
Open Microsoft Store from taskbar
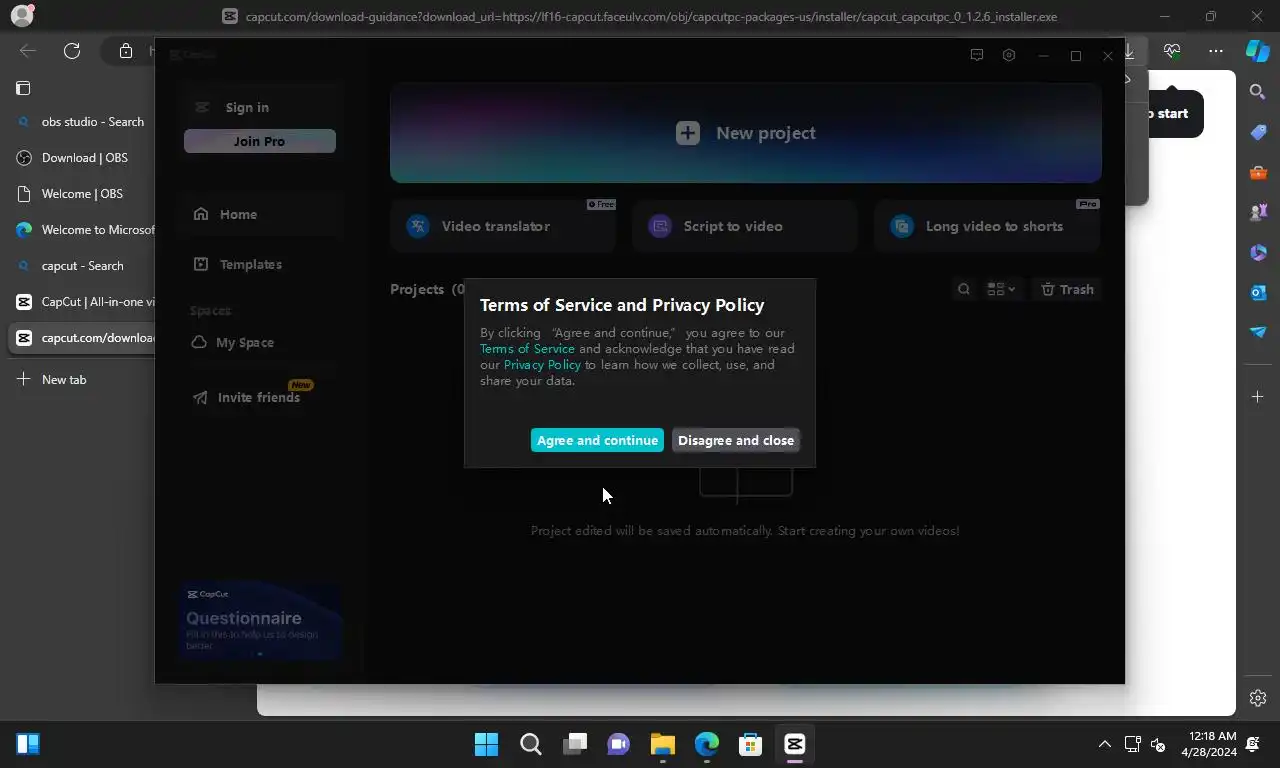[x=751, y=744]
